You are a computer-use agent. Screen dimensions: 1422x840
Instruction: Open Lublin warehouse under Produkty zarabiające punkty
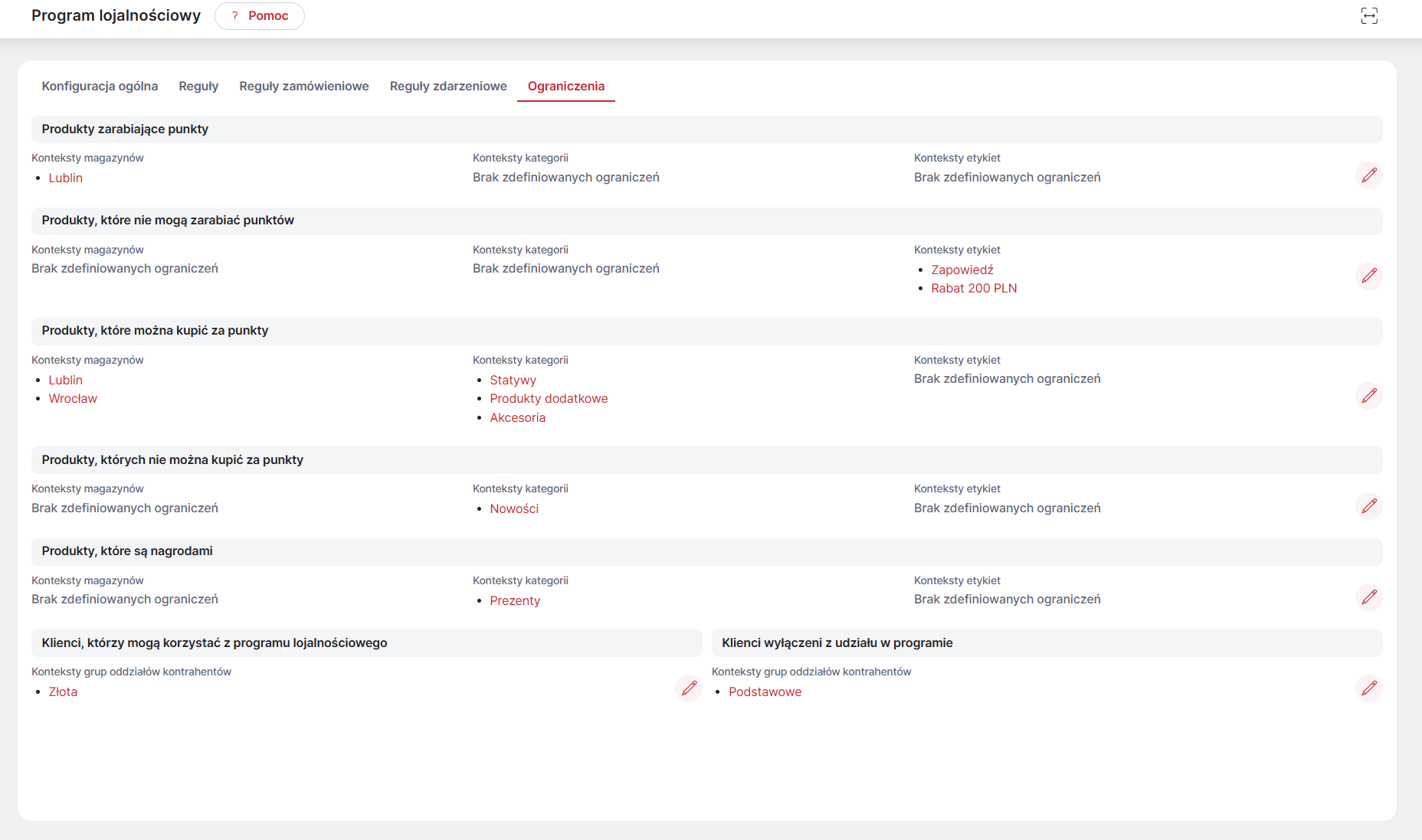point(66,178)
